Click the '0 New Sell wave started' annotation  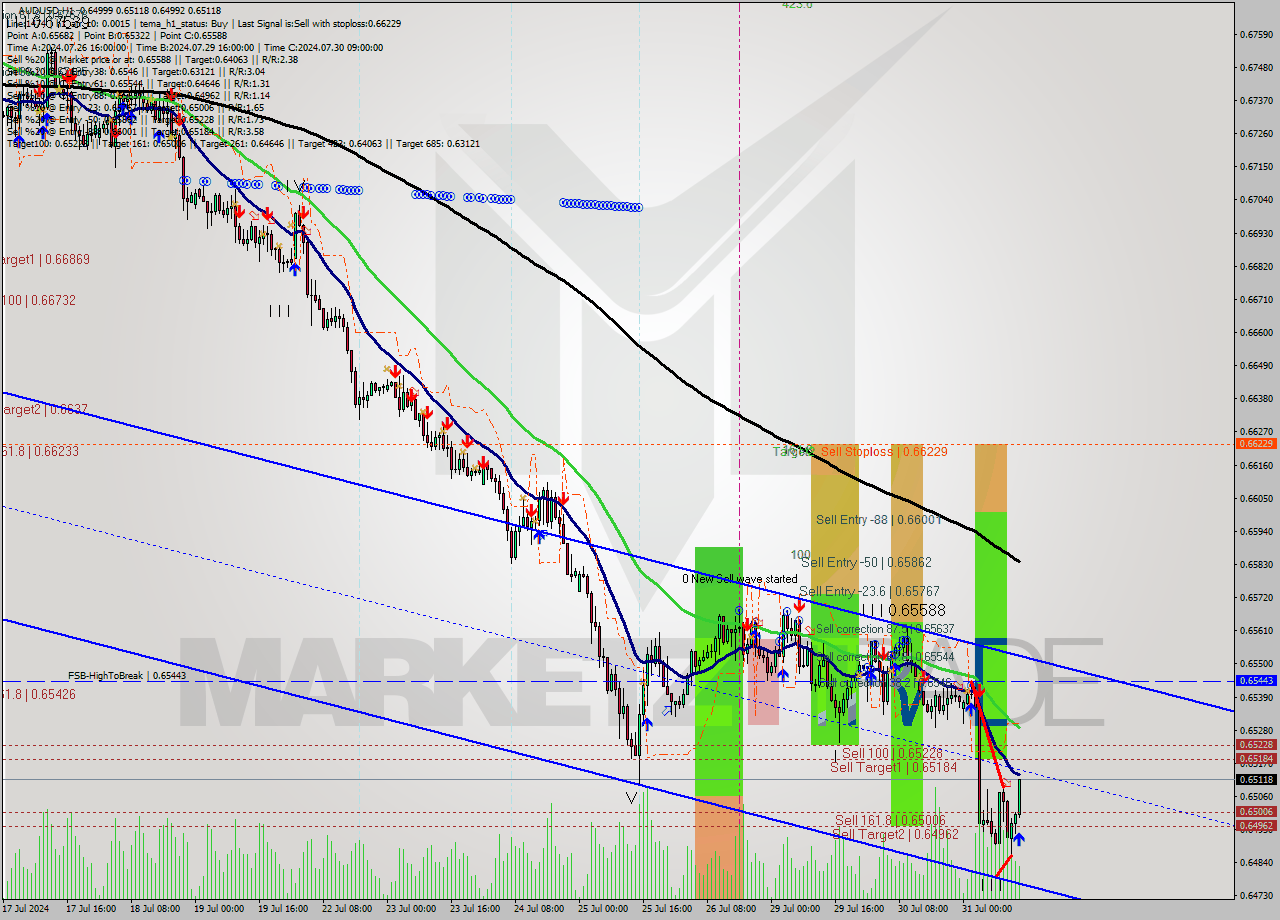[740, 579]
